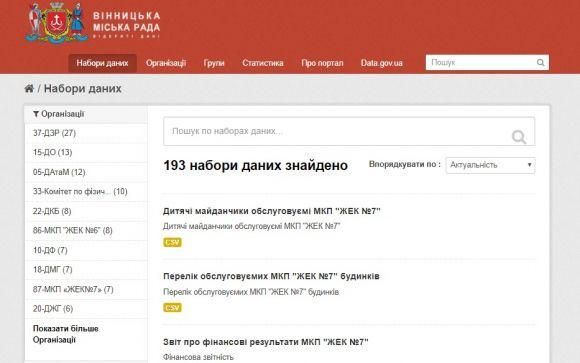Open the Набори даних menu tab
The height and width of the screenshot is (363, 580).
point(102,63)
